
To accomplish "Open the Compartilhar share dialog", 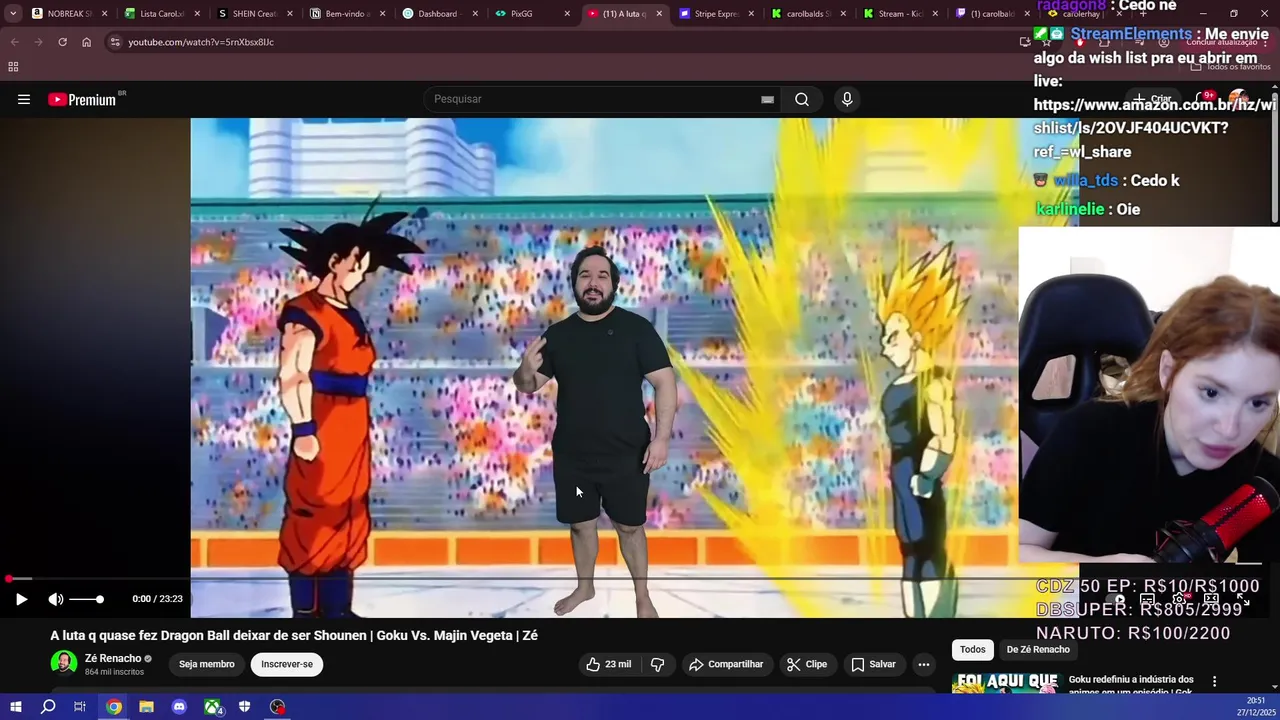I will 726,664.
